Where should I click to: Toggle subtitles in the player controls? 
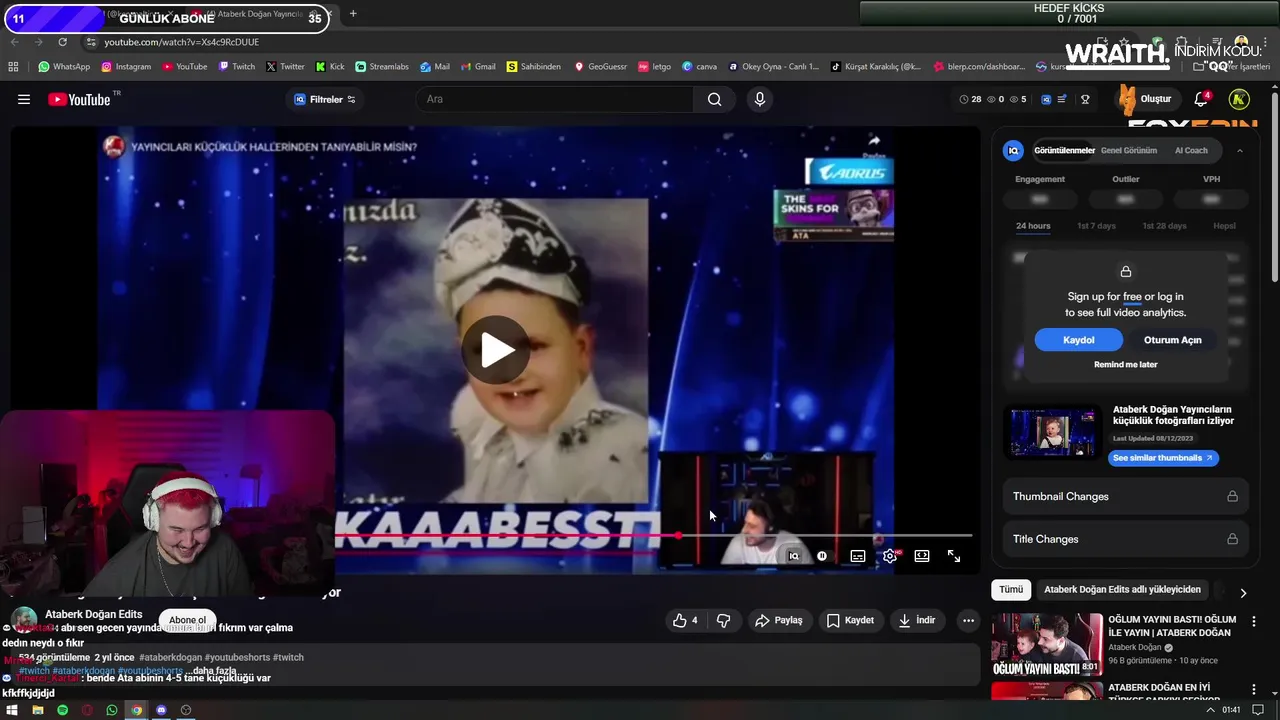click(858, 556)
